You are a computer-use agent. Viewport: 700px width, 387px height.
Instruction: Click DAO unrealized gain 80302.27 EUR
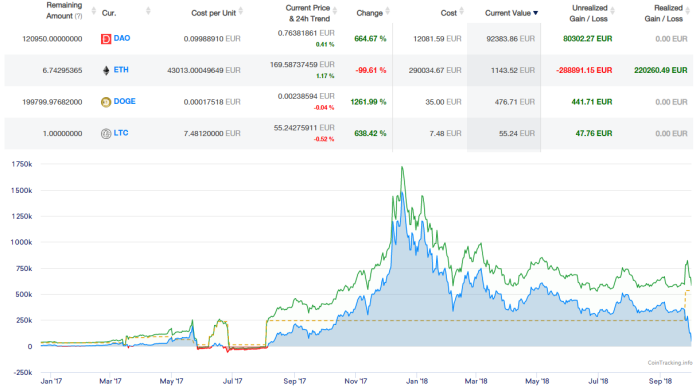[588, 39]
